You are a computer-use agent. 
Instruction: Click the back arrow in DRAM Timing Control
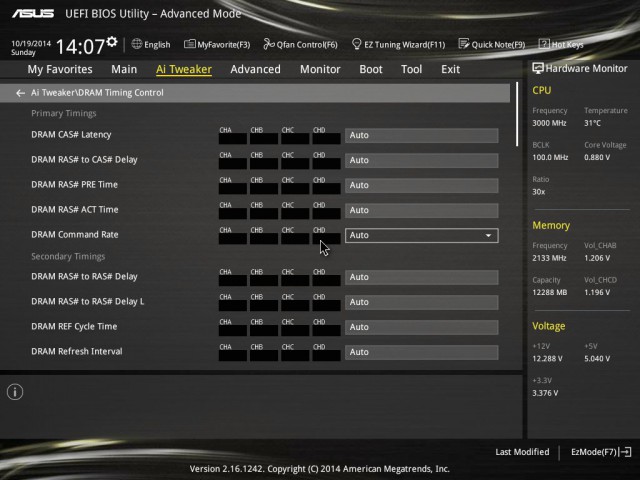[20, 93]
